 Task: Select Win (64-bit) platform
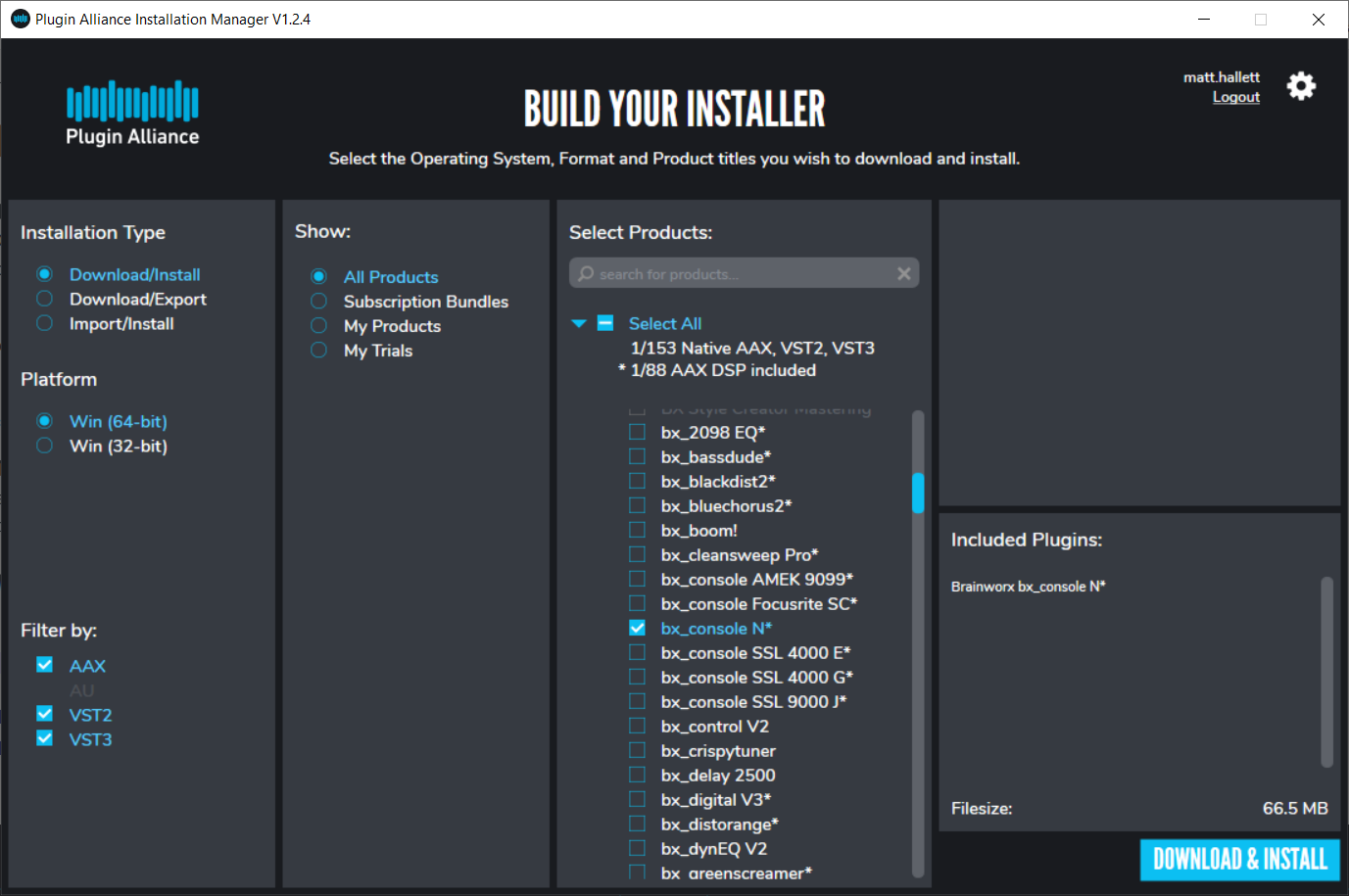(44, 421)
